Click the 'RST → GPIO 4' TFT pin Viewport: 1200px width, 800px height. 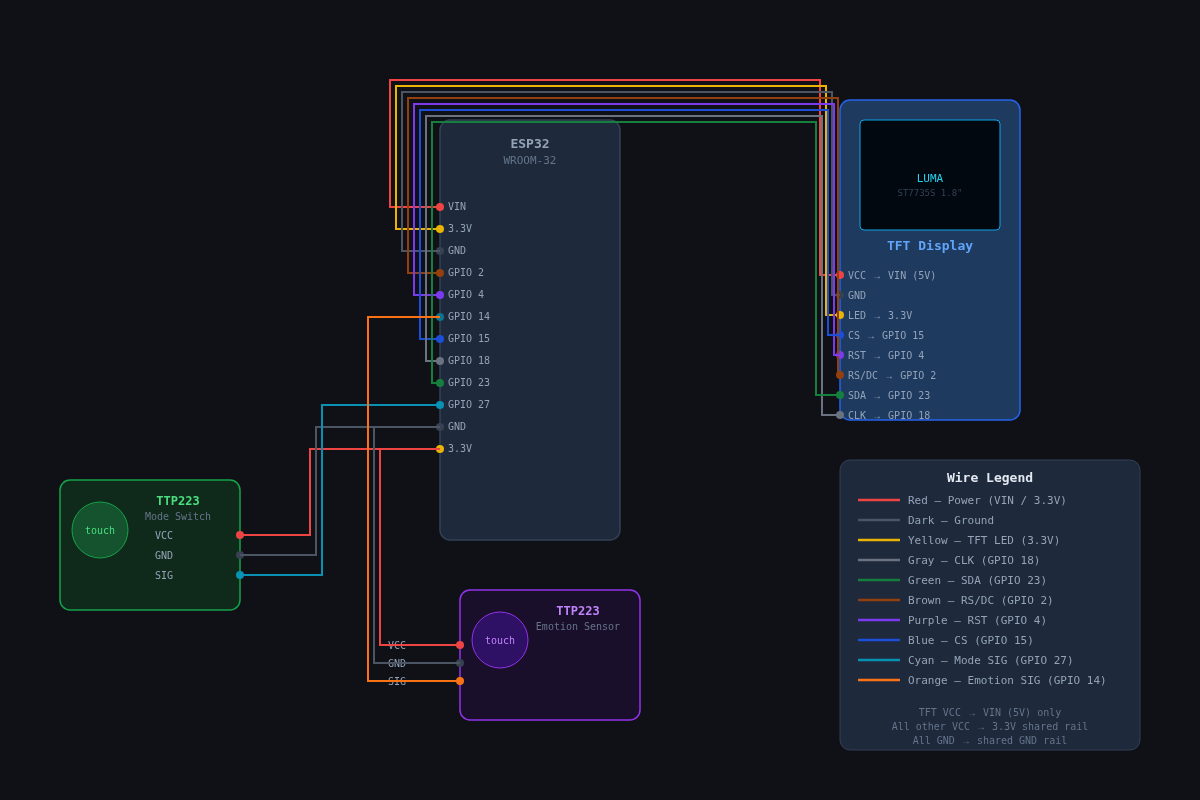pos(886,356)
